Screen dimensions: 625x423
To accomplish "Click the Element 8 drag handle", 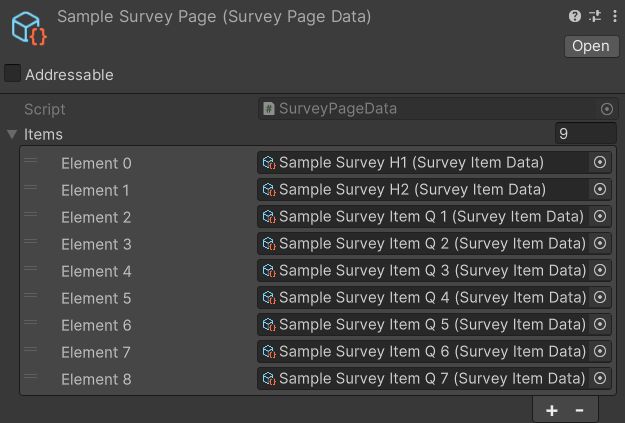I will (31, 376).
